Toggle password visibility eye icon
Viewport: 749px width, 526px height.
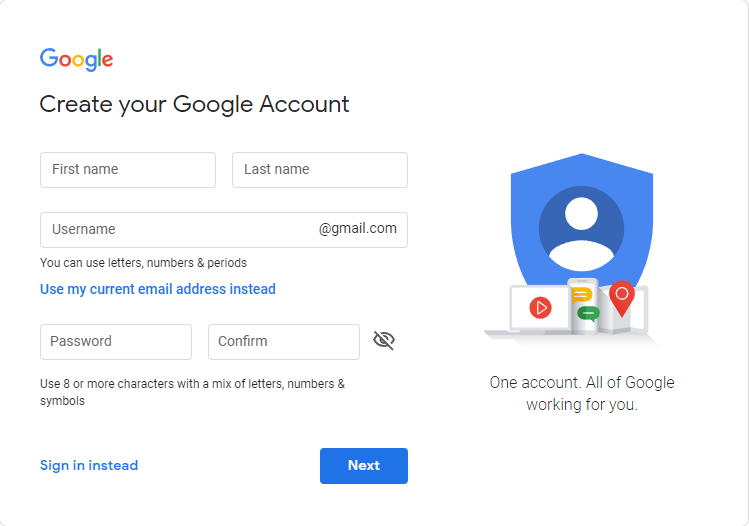(384, 341)
